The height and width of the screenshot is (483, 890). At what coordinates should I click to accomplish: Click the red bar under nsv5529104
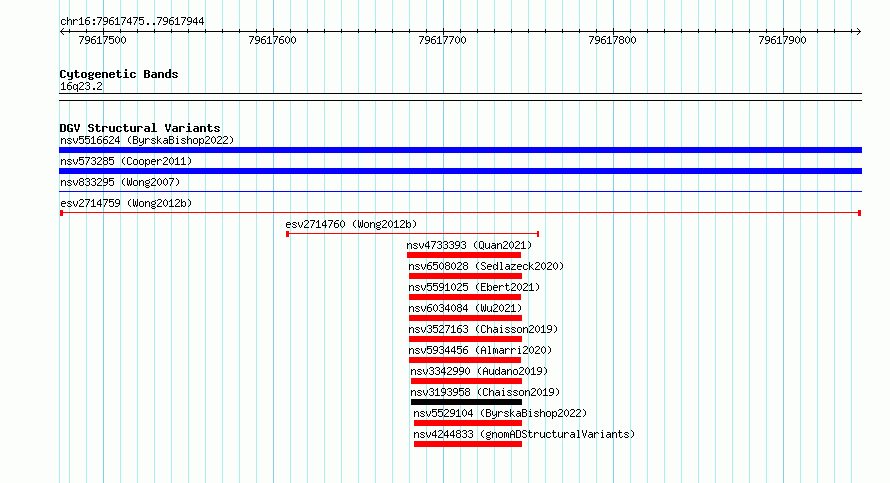tap(468, 423)
